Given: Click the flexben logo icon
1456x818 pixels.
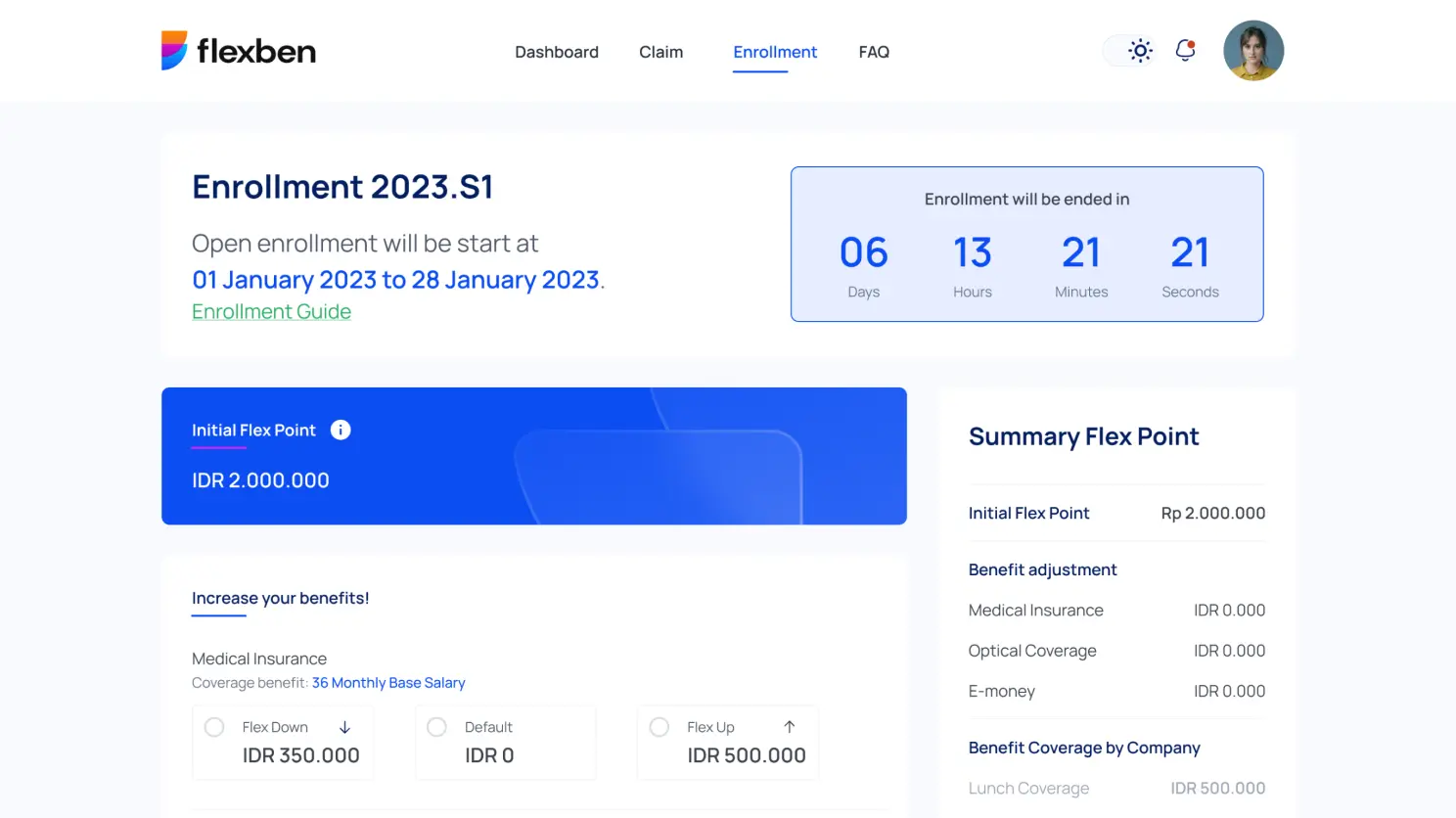Looking at the screenshot, I should click(x=174, y=51).
